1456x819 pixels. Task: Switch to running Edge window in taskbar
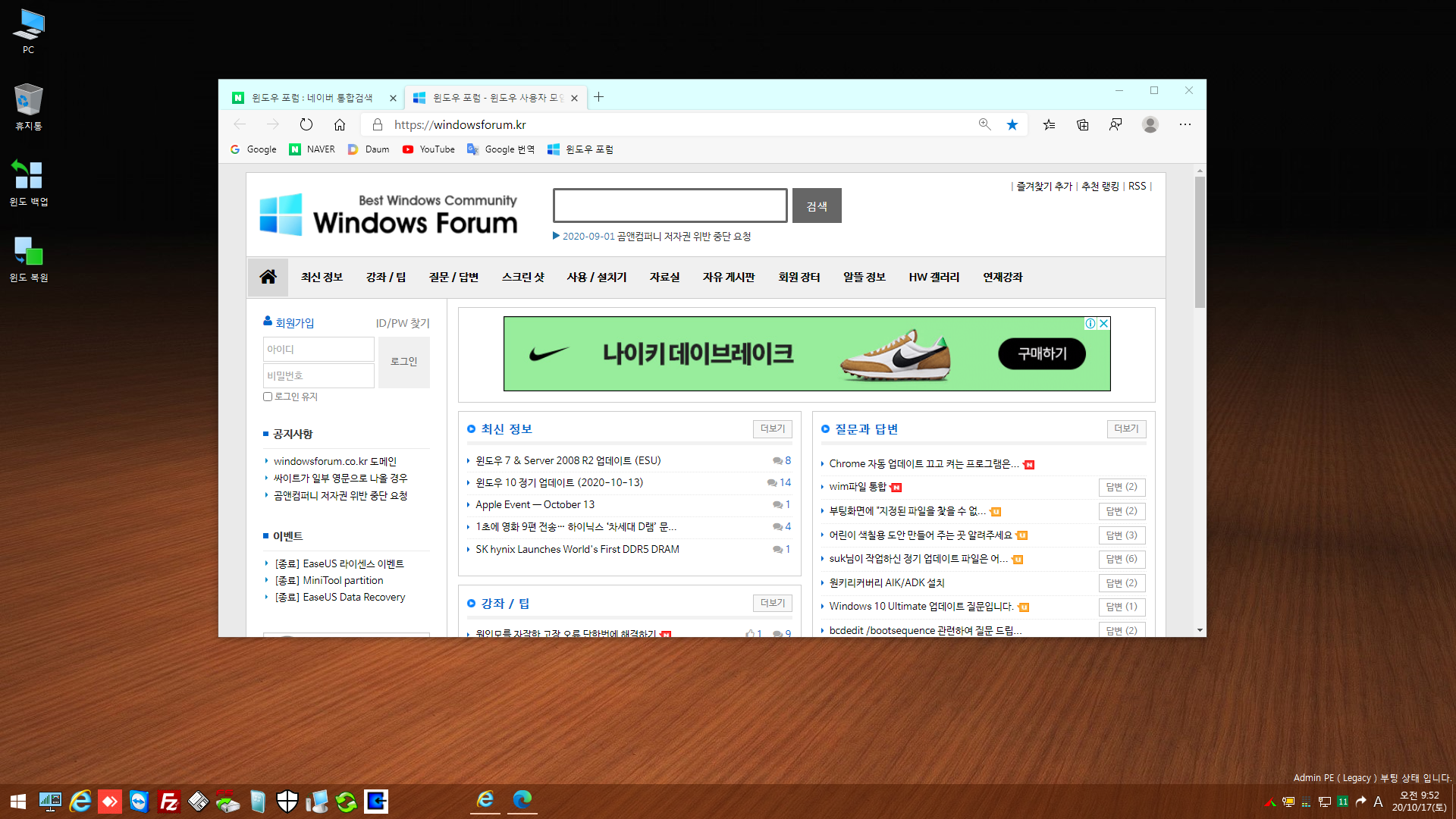point(522,800)
